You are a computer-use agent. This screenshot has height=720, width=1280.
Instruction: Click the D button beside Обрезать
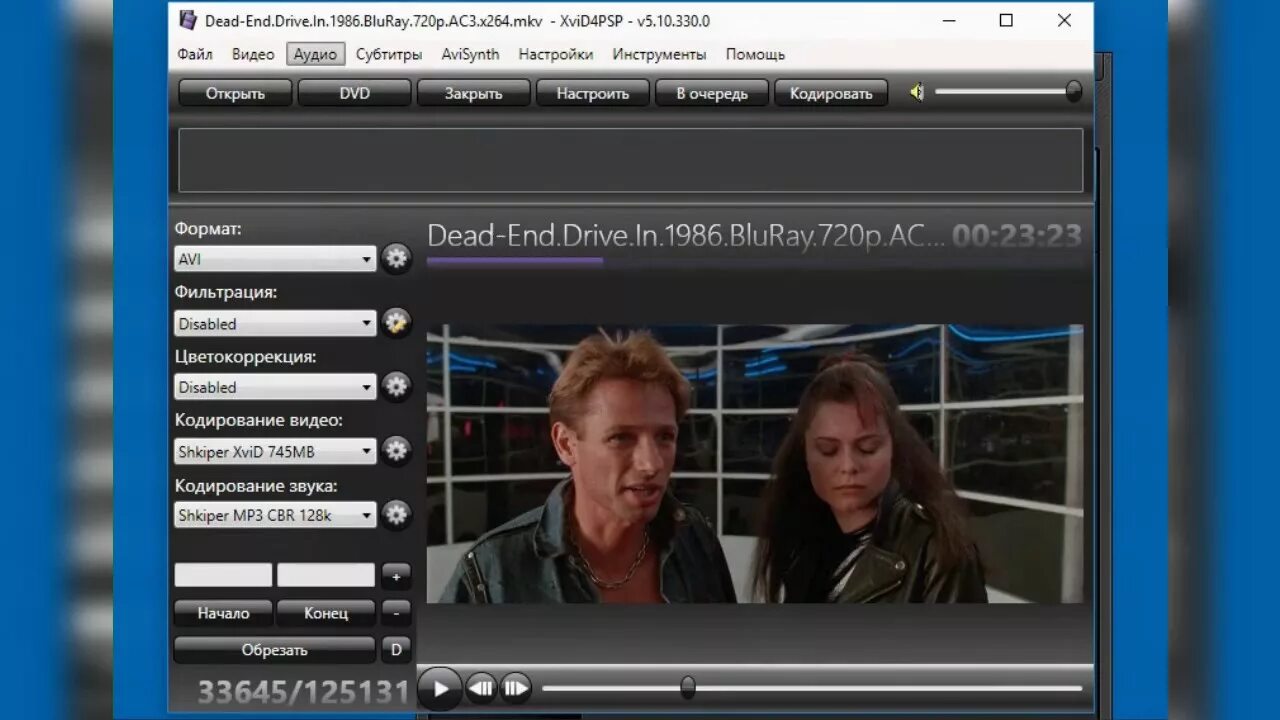click(x=396, y=650)
